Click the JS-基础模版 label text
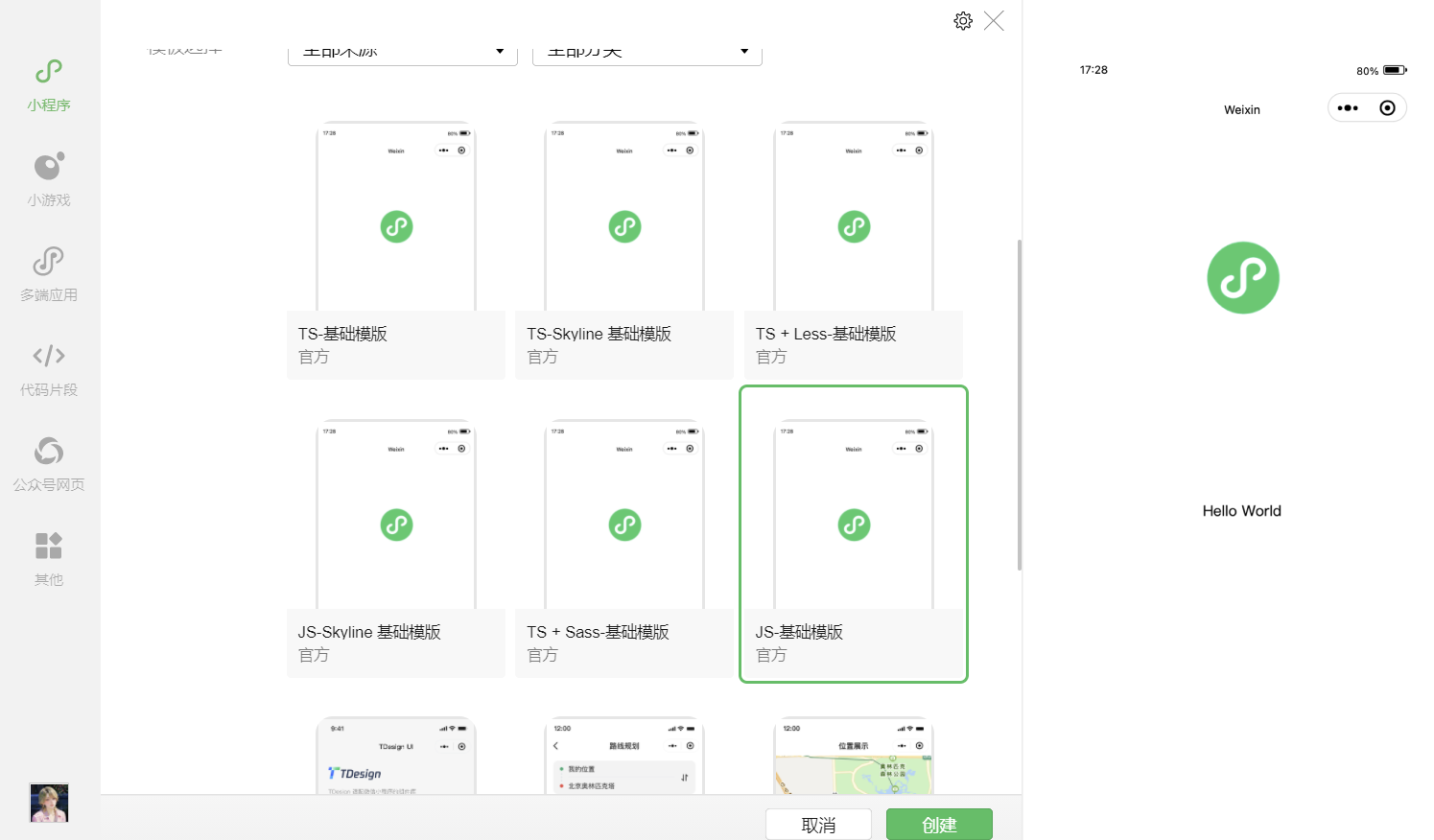The image size is (1434, 840). tap(799, 632)
